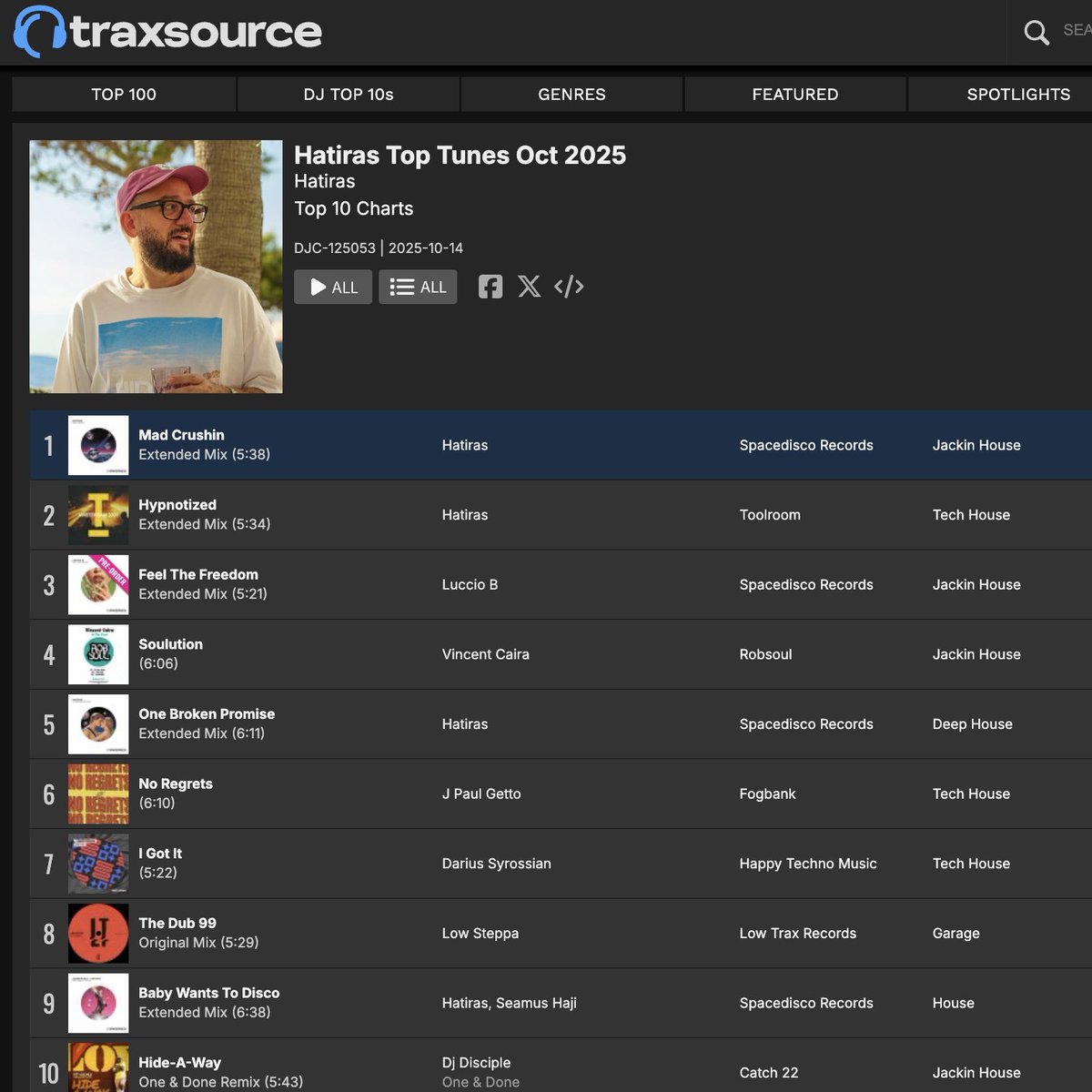Click the Hatiras chart cover photo
Viewport: 1092px width, 1092px height.
(156, 267)
